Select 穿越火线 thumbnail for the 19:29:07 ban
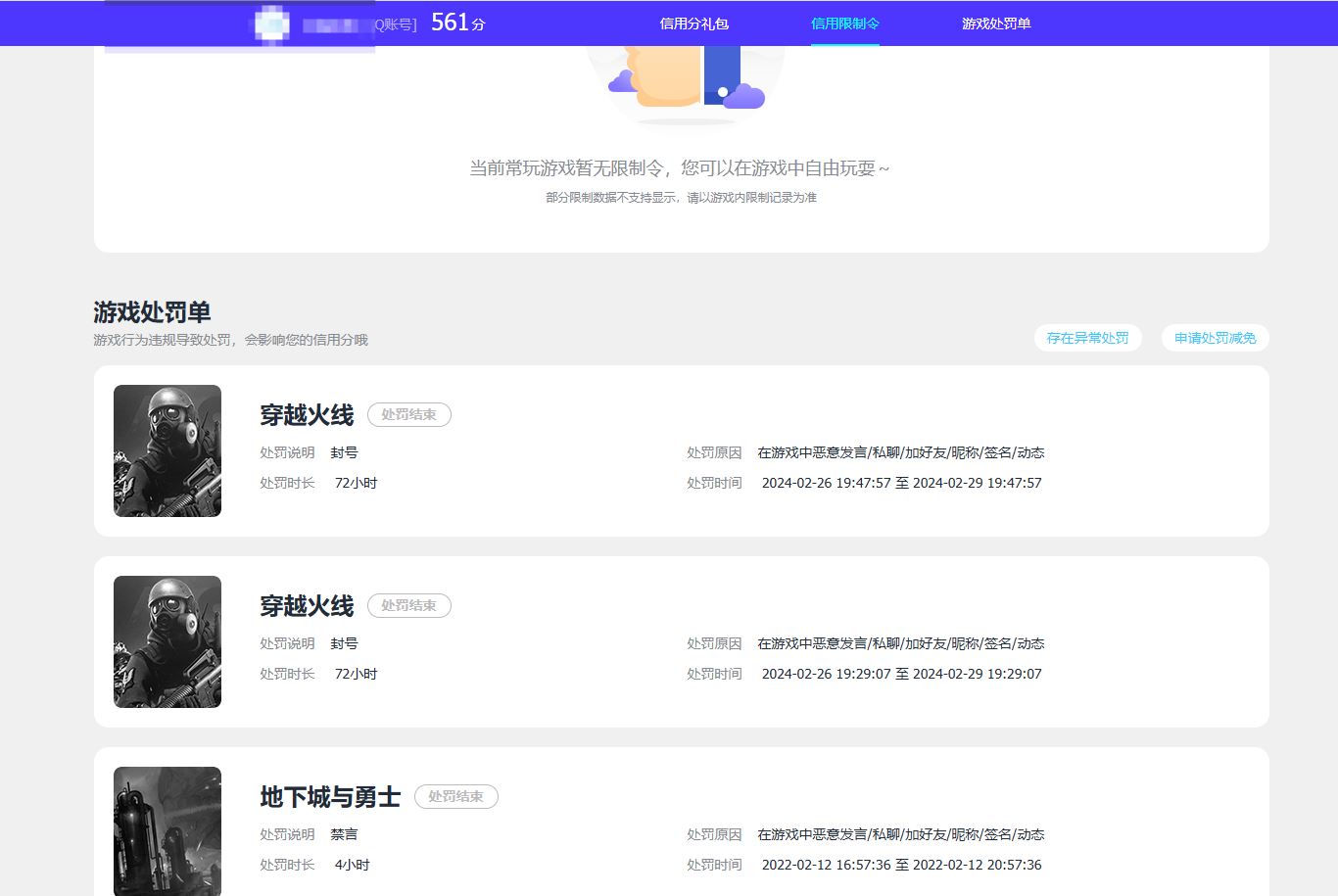 click(167, 641)
